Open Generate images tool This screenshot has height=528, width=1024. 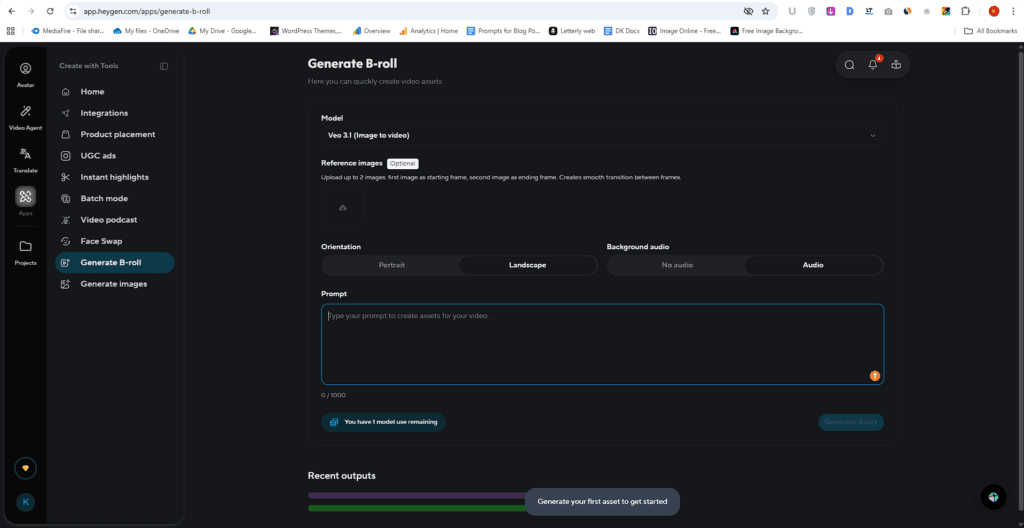114,284
